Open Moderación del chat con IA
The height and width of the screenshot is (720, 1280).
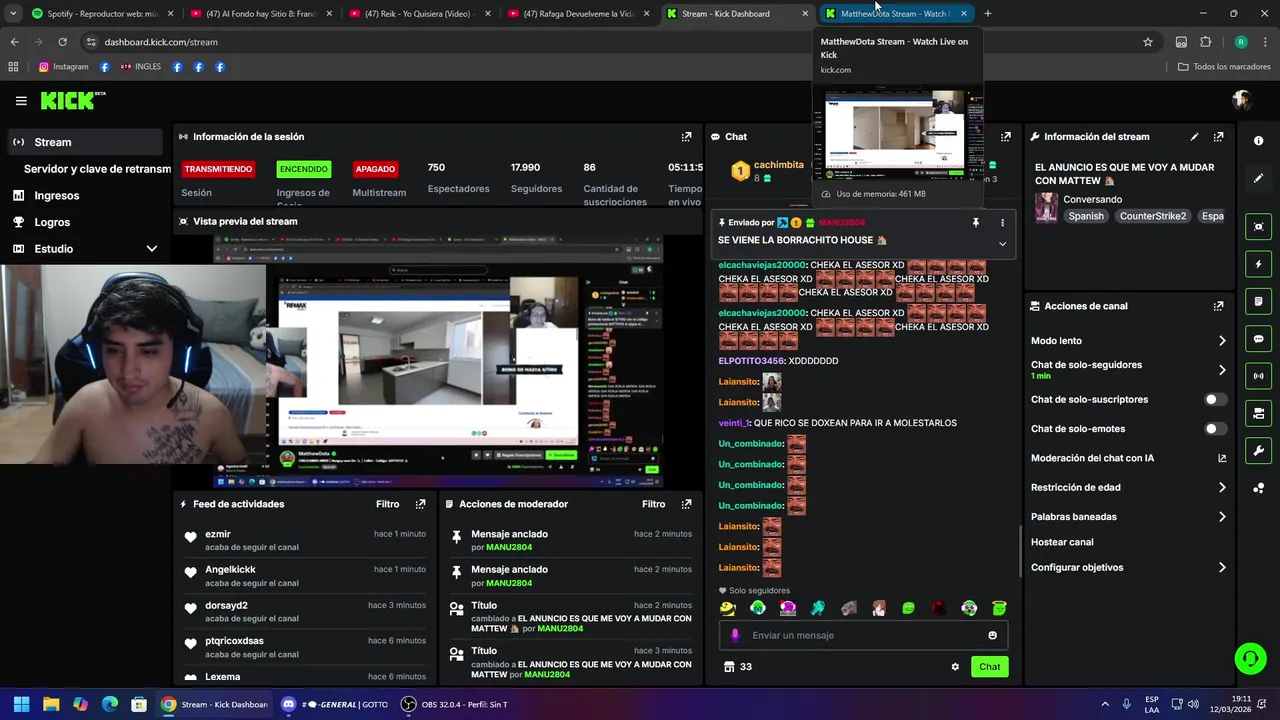[x=1128, y=458]
